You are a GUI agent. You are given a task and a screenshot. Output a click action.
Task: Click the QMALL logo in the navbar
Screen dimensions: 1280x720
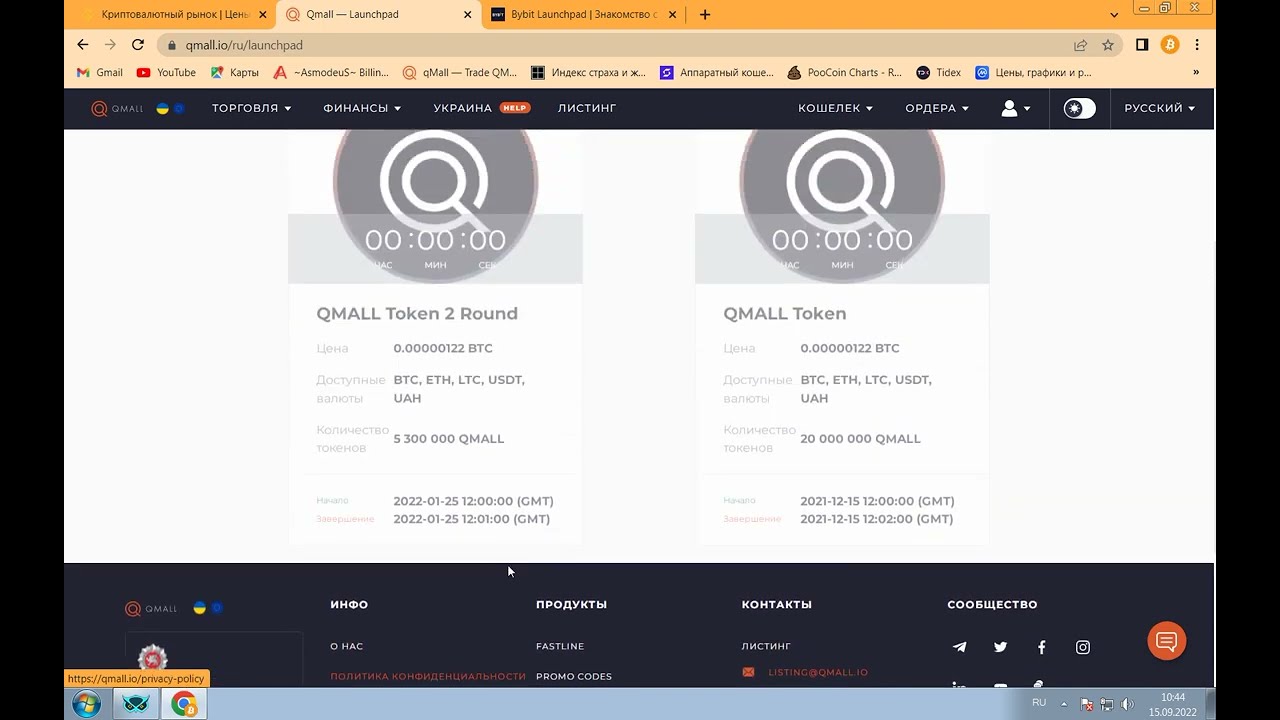click(117, 108)
